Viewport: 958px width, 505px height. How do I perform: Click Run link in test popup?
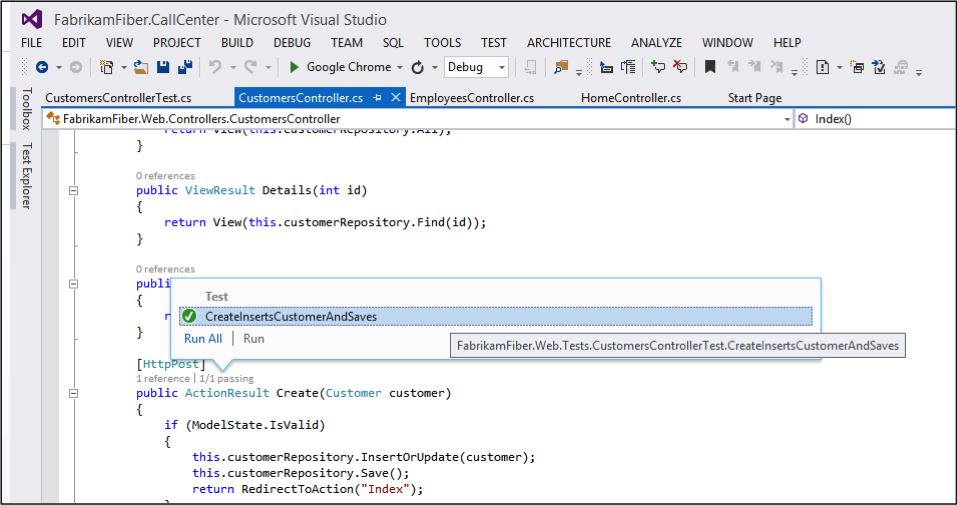point(254,339)
